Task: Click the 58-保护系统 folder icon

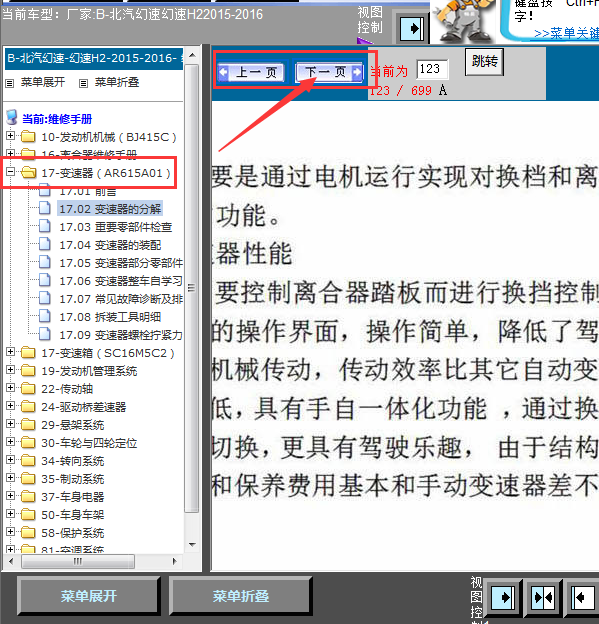Action: coord(28,532)
